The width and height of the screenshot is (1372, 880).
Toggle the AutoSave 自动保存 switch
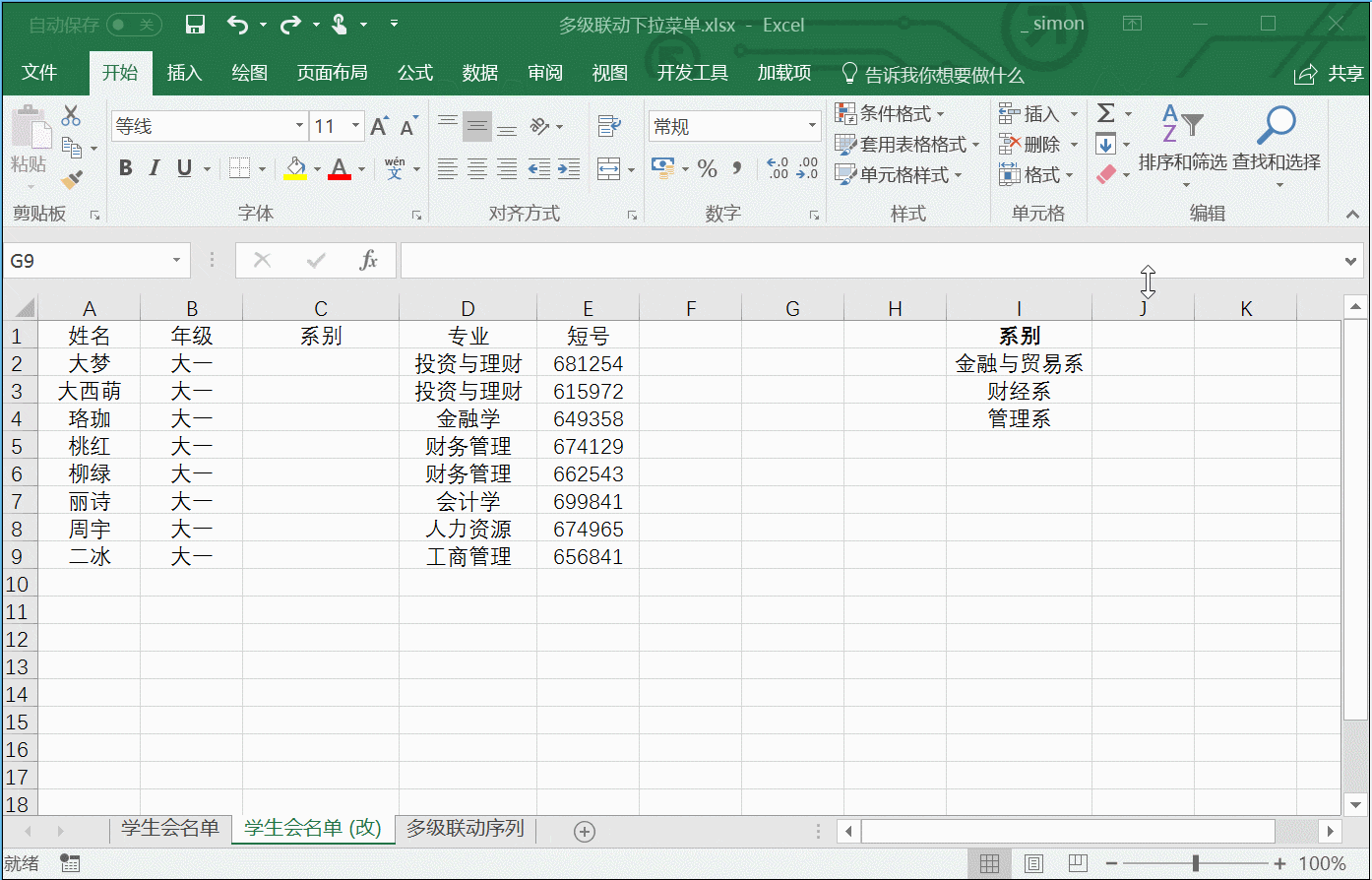[135, 25]
